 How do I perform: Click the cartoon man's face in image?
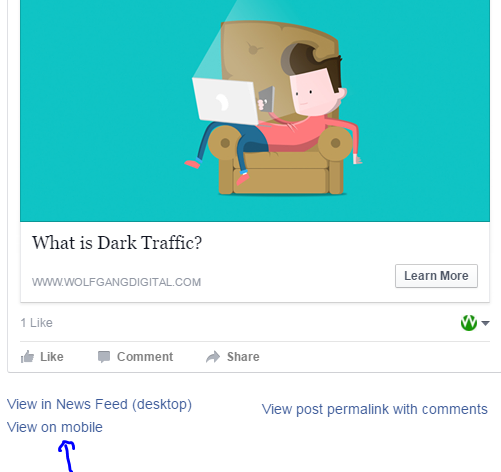click(310, 93)
